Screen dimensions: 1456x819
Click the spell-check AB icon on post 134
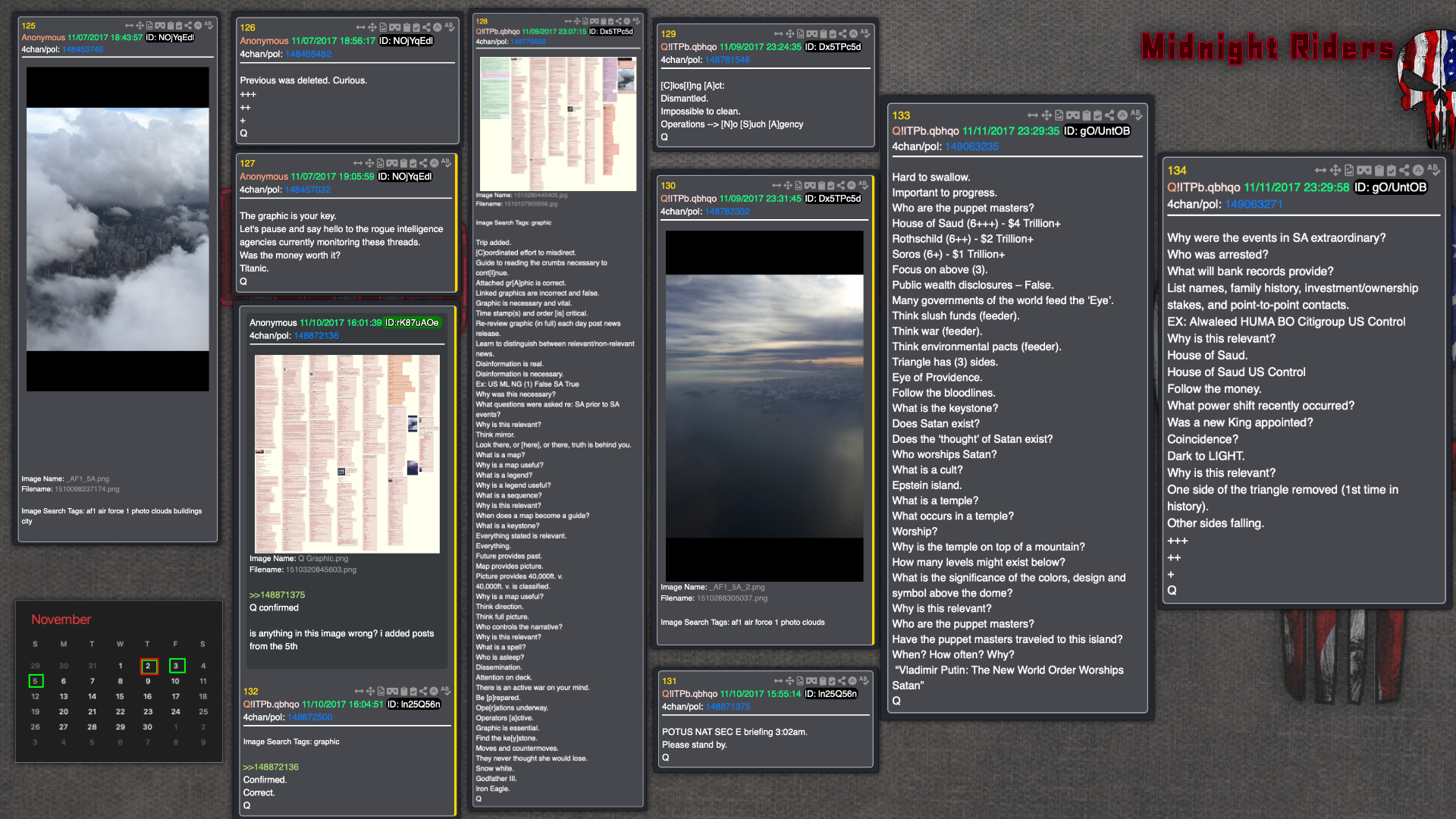pyautogui.click(x=1433, y=170)
